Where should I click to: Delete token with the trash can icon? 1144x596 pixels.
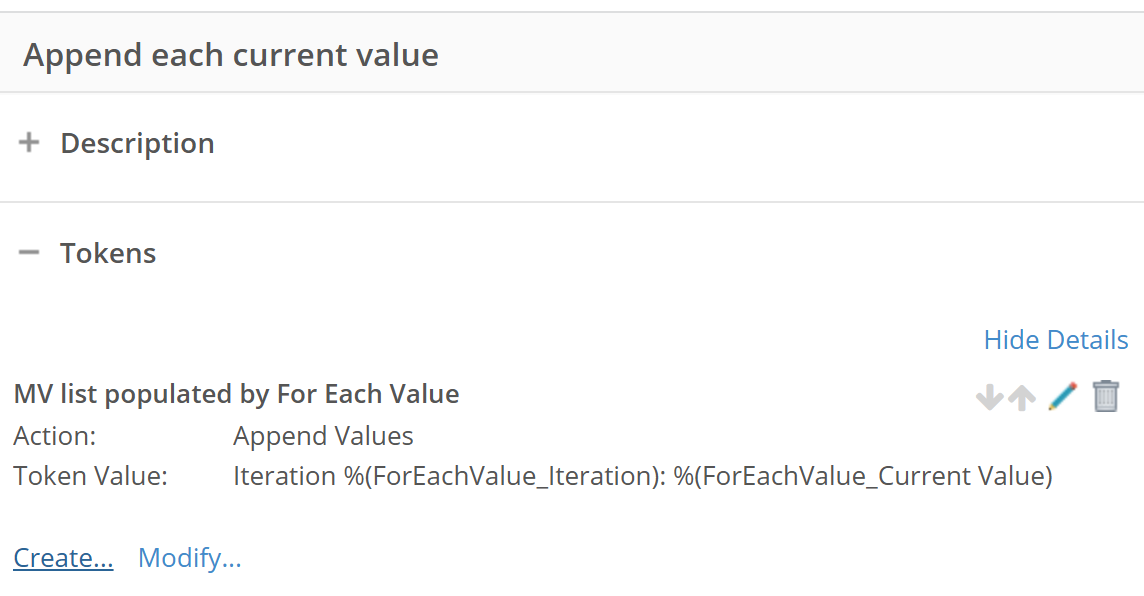[x=1105, y=396]
